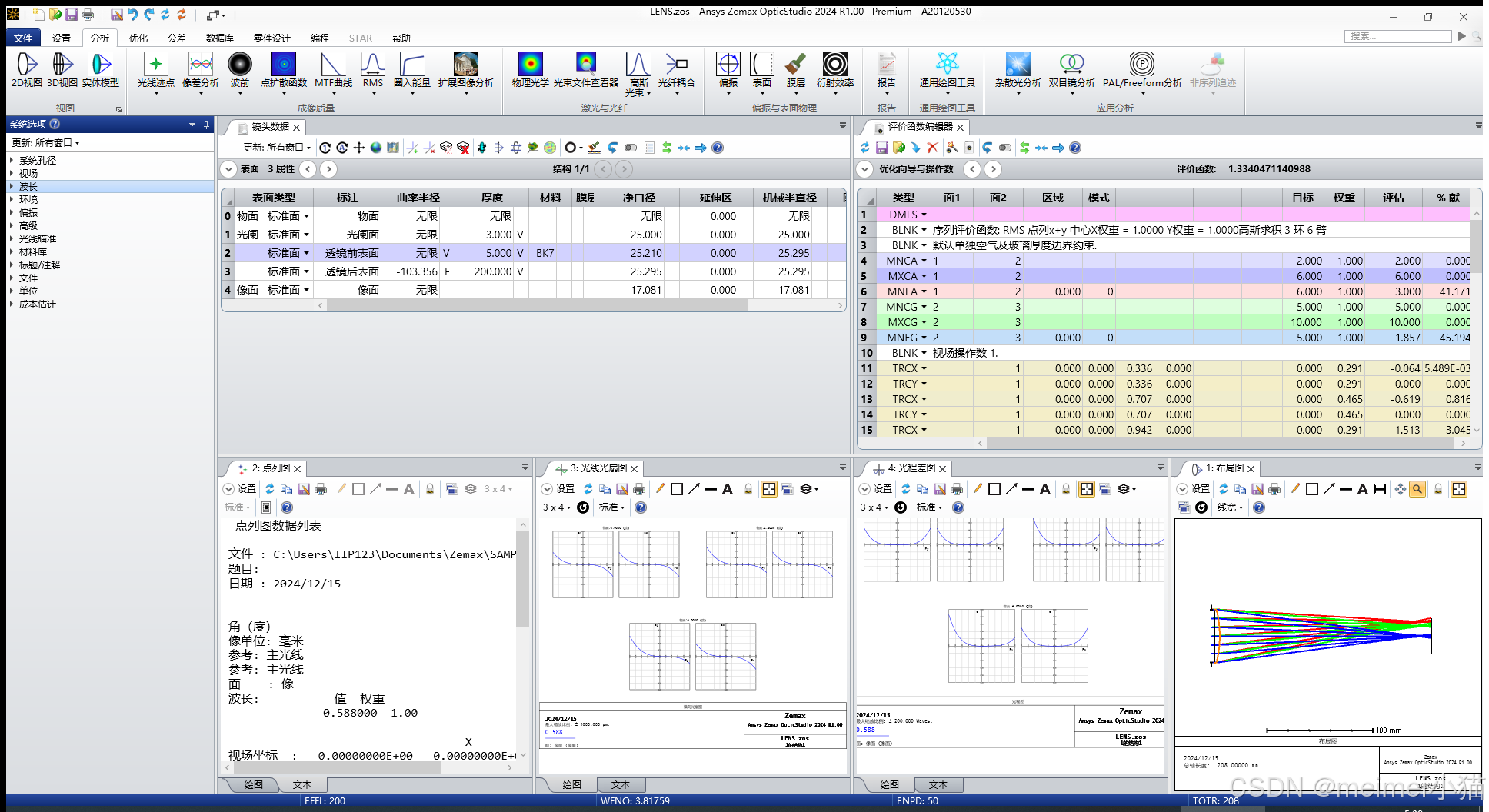
Task: Open the 实体模型 shaded model
Action: [x=101, y=70]
